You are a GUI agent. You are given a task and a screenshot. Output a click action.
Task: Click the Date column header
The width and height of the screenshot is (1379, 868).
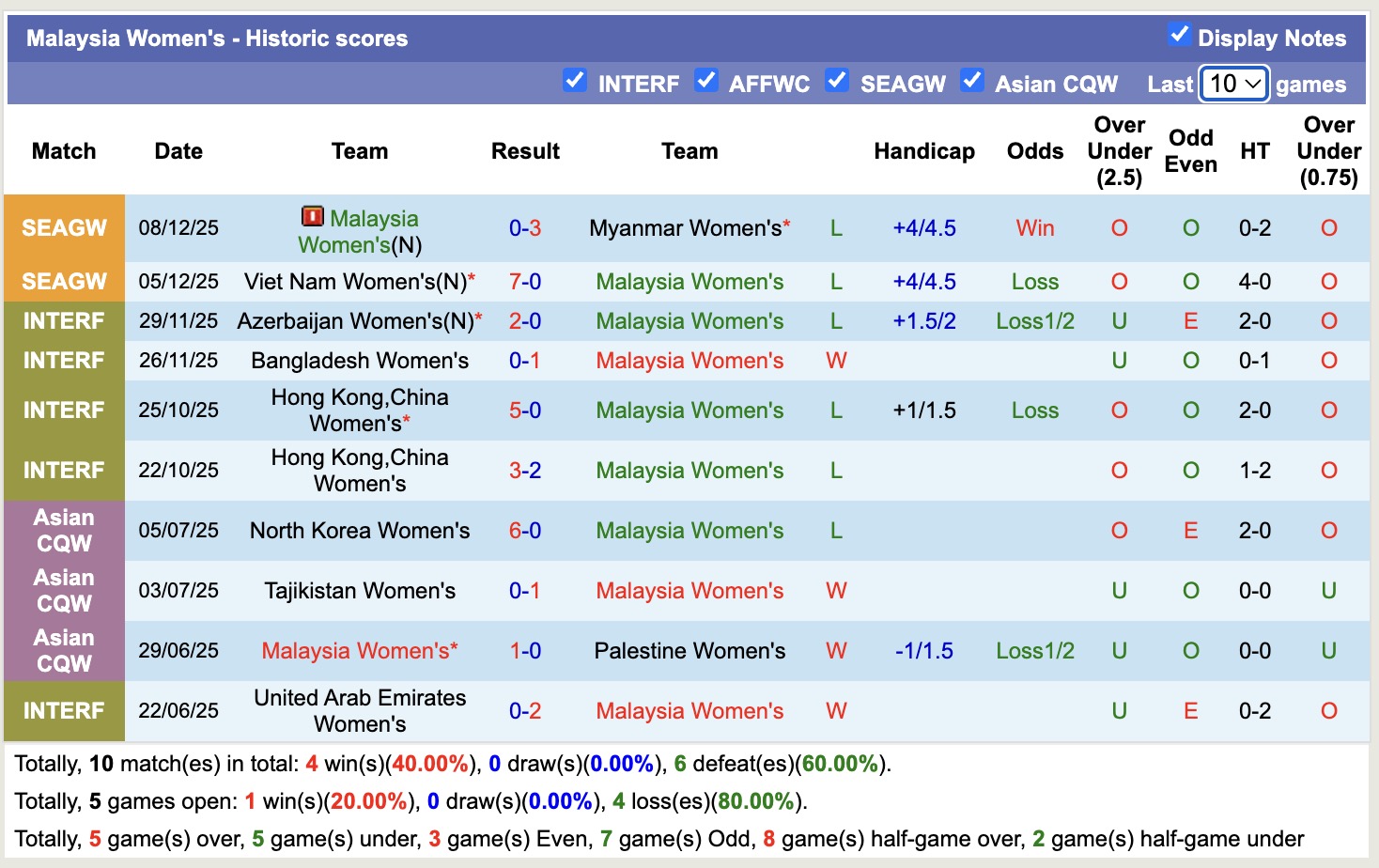click(178, 150)
